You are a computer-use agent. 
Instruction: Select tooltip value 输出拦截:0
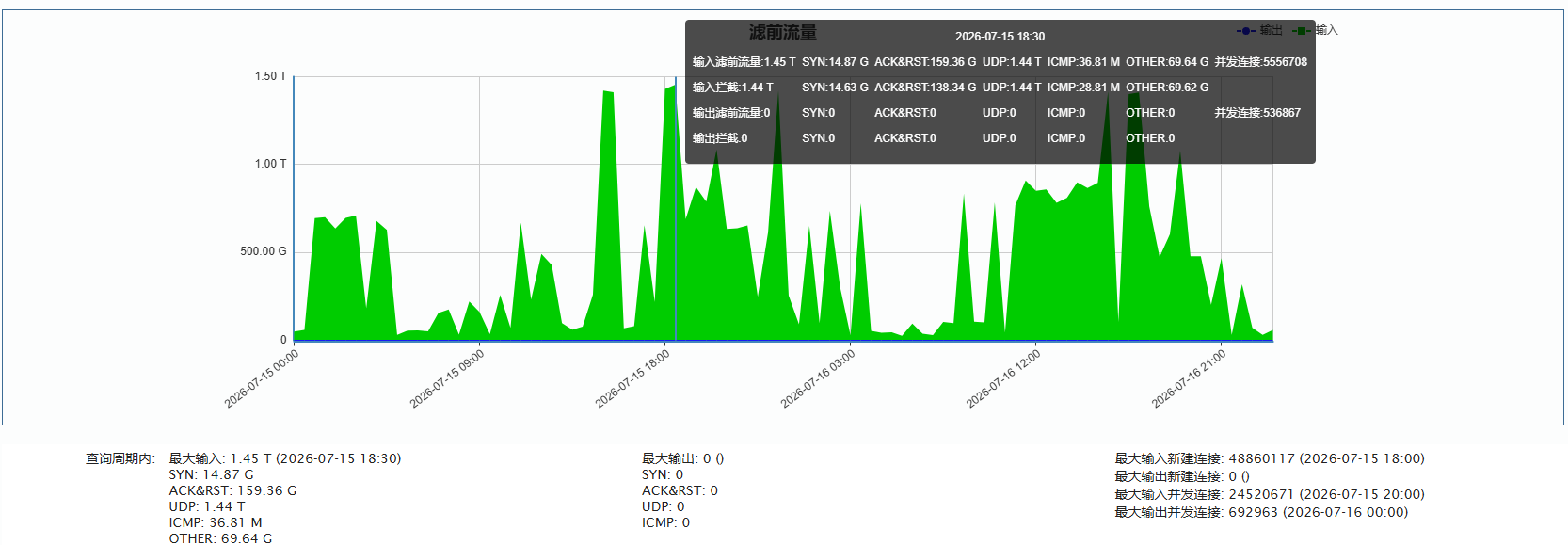(x=720, y=138)
